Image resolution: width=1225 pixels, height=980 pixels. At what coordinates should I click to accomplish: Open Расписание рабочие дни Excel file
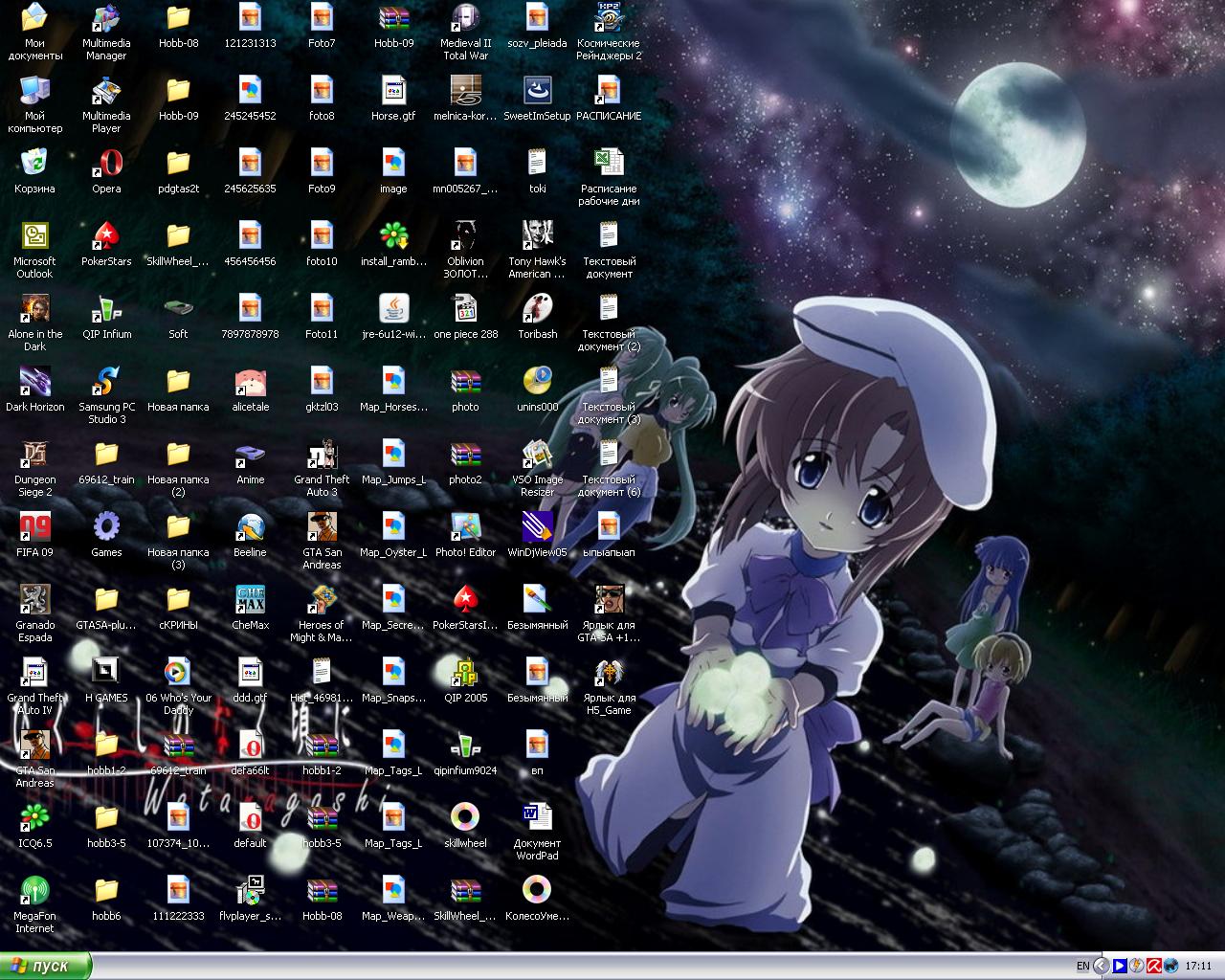[x=609, y=163]
